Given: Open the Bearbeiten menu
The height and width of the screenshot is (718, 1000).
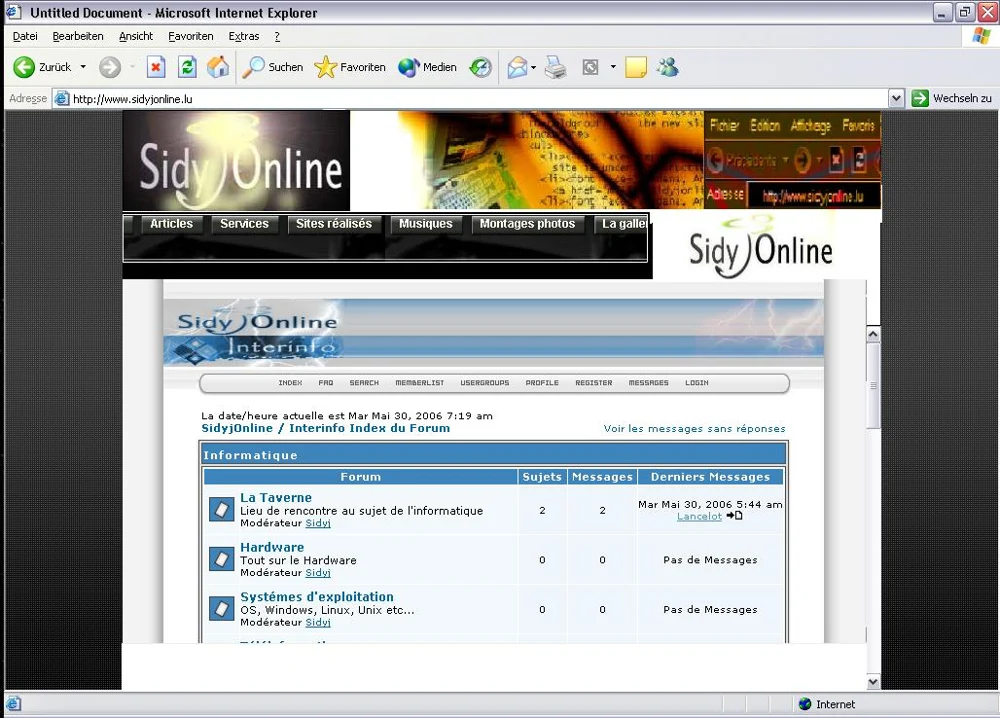Looking at the screenshot, I should click(x=78, y=36).
